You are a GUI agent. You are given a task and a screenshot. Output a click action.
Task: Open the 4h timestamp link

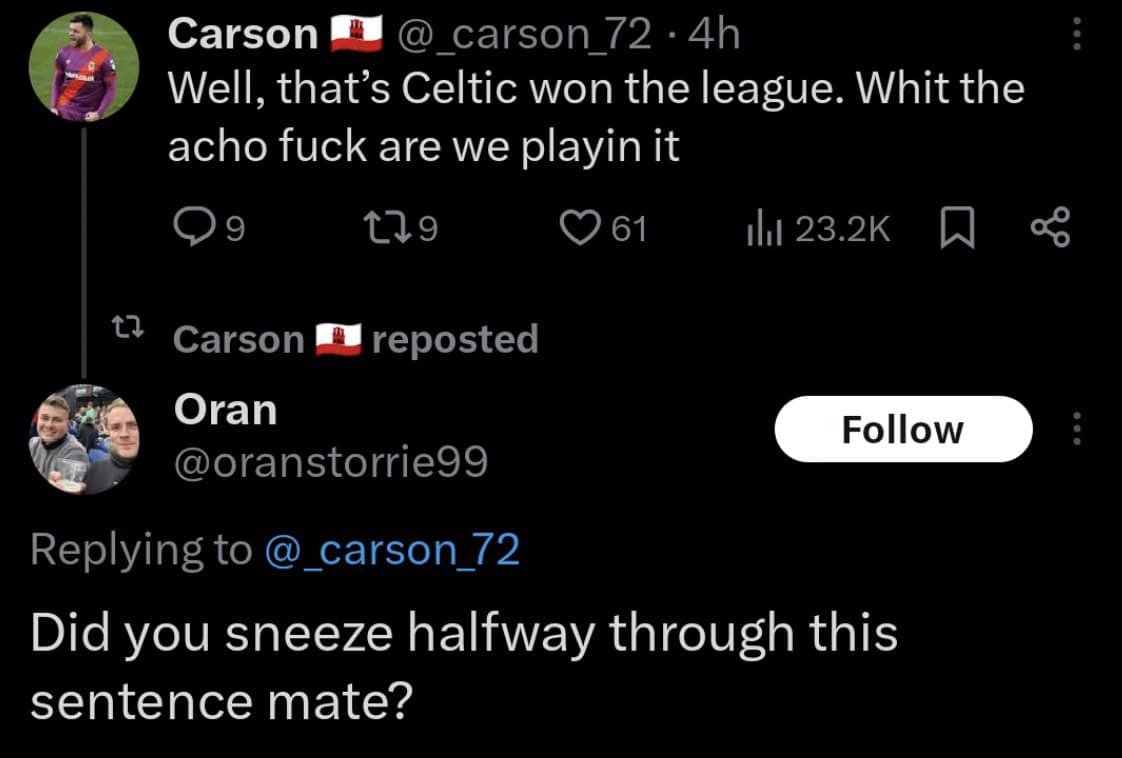(714, 35)
